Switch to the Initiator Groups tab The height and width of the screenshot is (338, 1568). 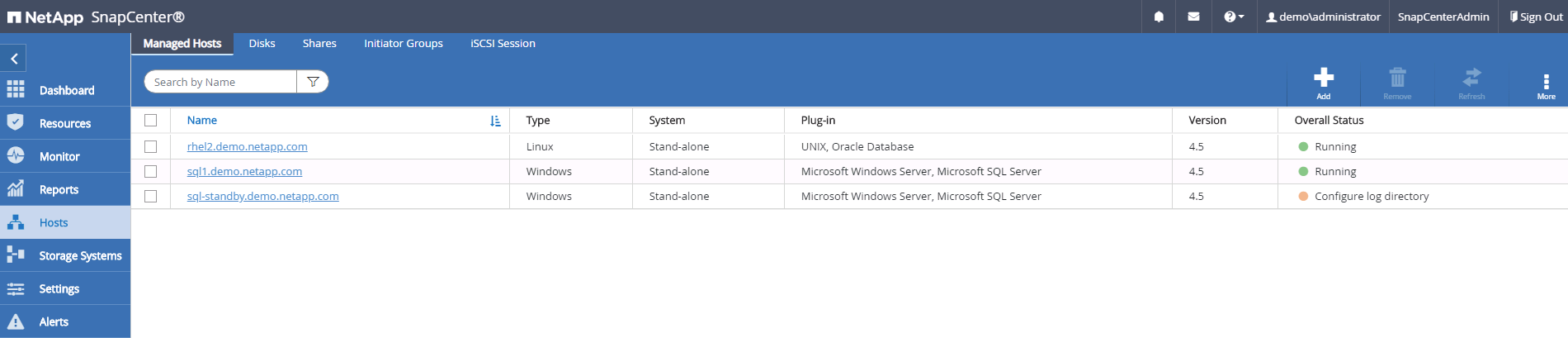(x=404, y=44)
